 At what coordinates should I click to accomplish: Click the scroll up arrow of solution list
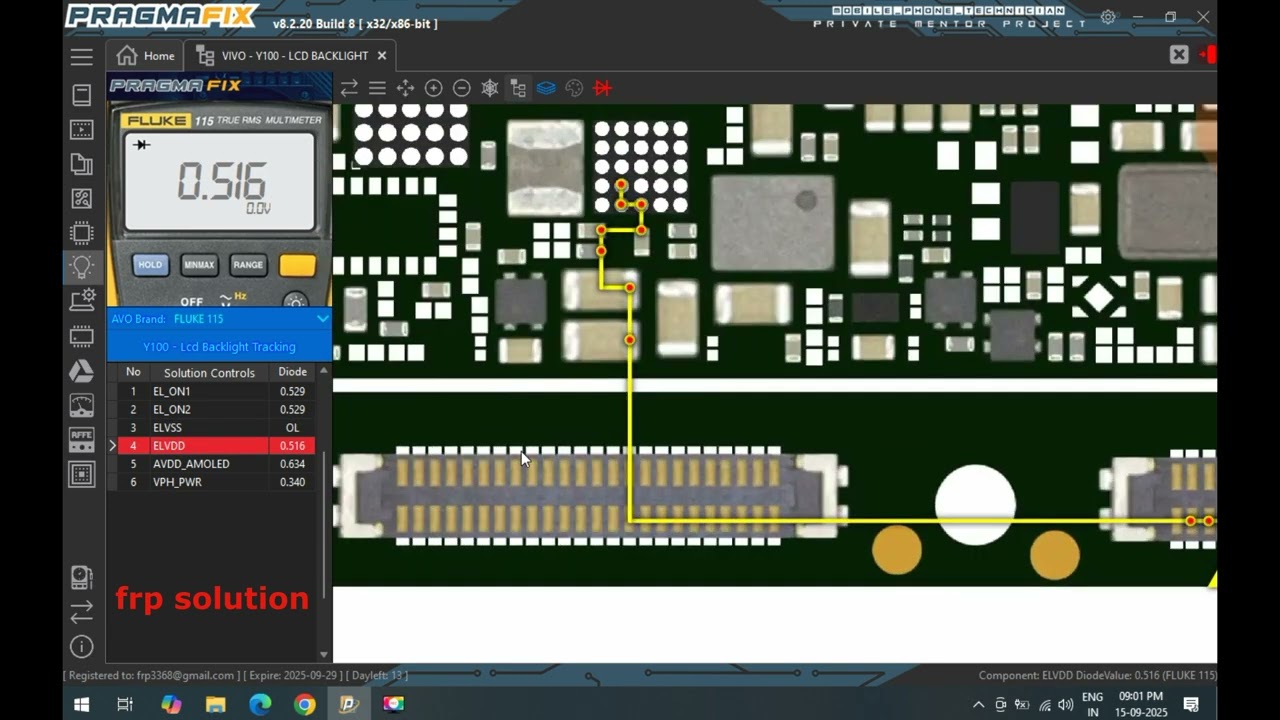point(323,371)
